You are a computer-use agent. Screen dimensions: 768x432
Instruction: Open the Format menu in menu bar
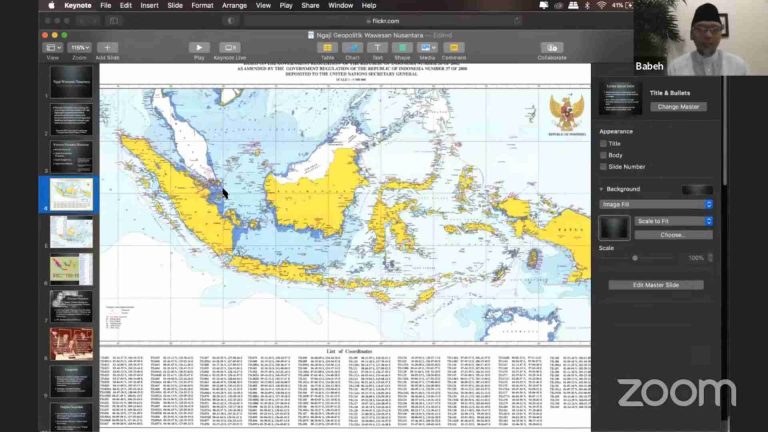point(202,5)
